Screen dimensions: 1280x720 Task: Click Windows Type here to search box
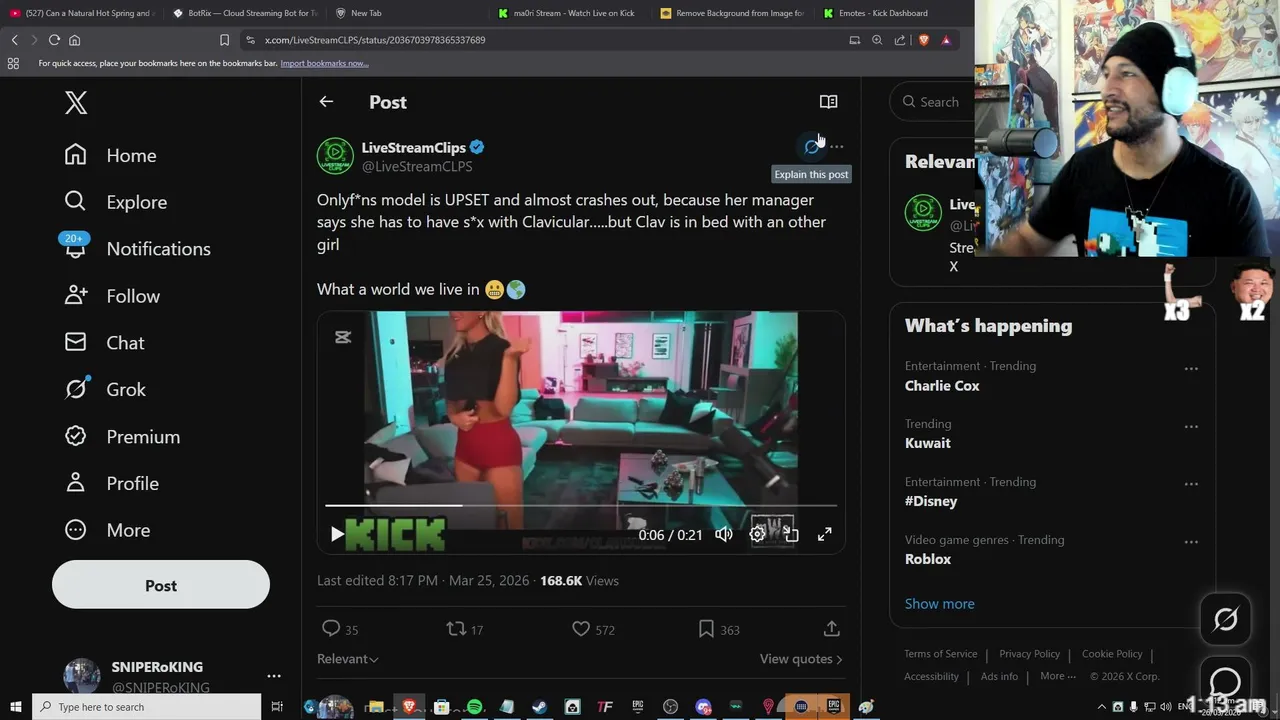click(x=147, y=707)
